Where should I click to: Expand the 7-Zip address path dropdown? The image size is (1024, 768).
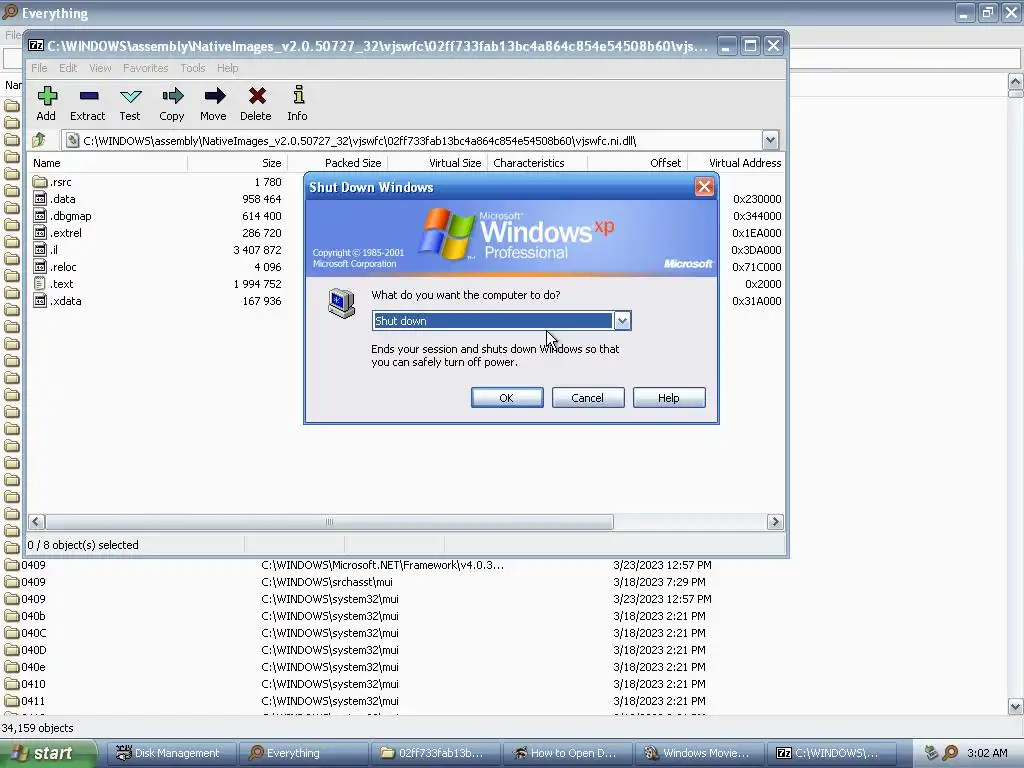tap(770, 140)
